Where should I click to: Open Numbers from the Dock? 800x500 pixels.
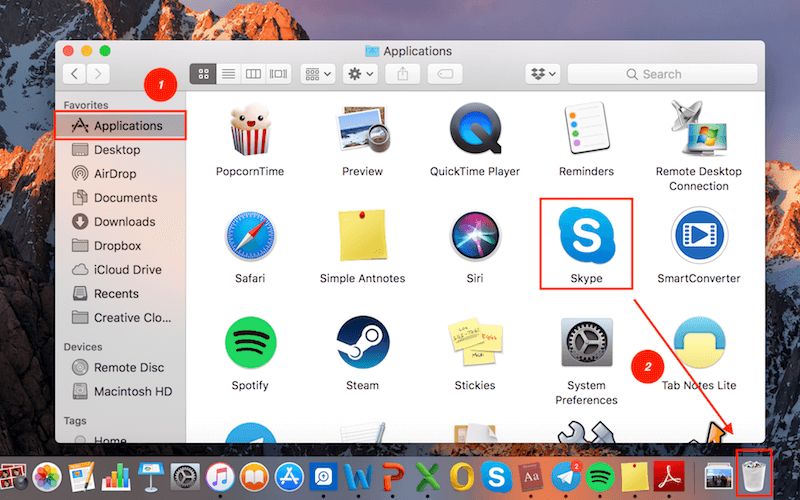(x=116, y=477)
